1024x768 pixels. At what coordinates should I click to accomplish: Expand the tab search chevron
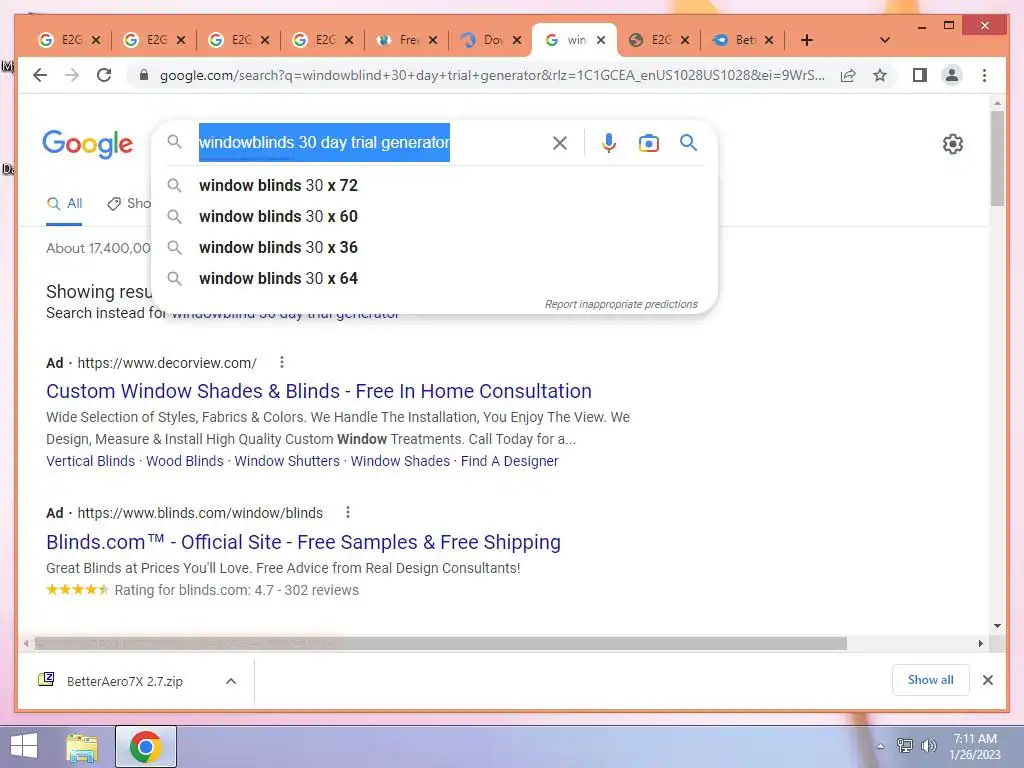885,40
